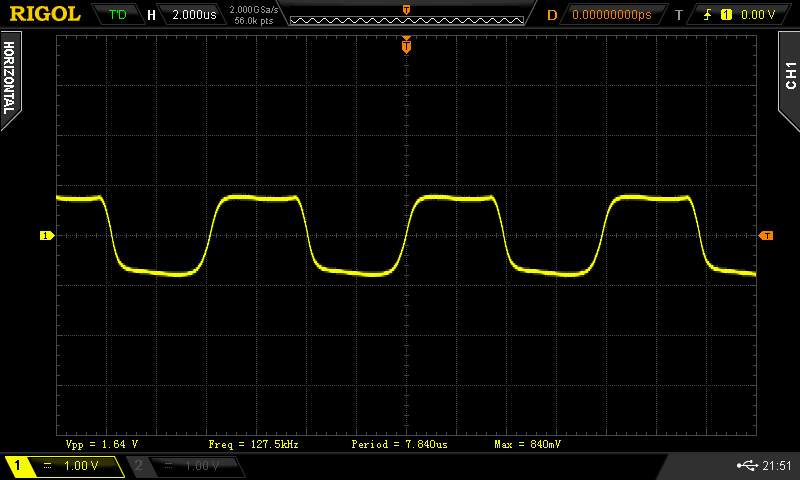Click the RIGOL logo
The width and height of the screenshot is (800, 480).
point(45,14)
